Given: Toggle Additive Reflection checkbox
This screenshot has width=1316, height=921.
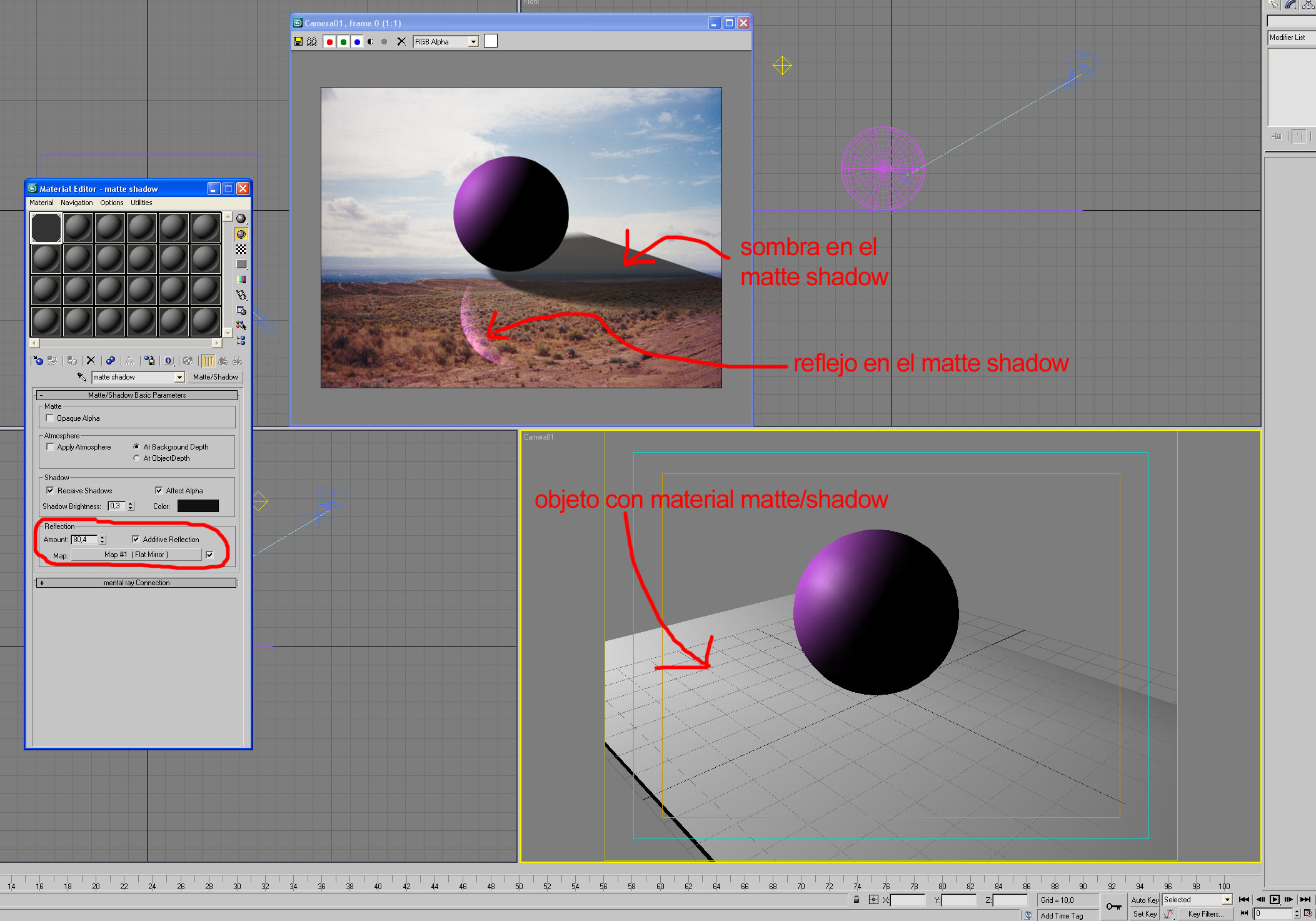Looking at the screenshot, I should (136, 539).
